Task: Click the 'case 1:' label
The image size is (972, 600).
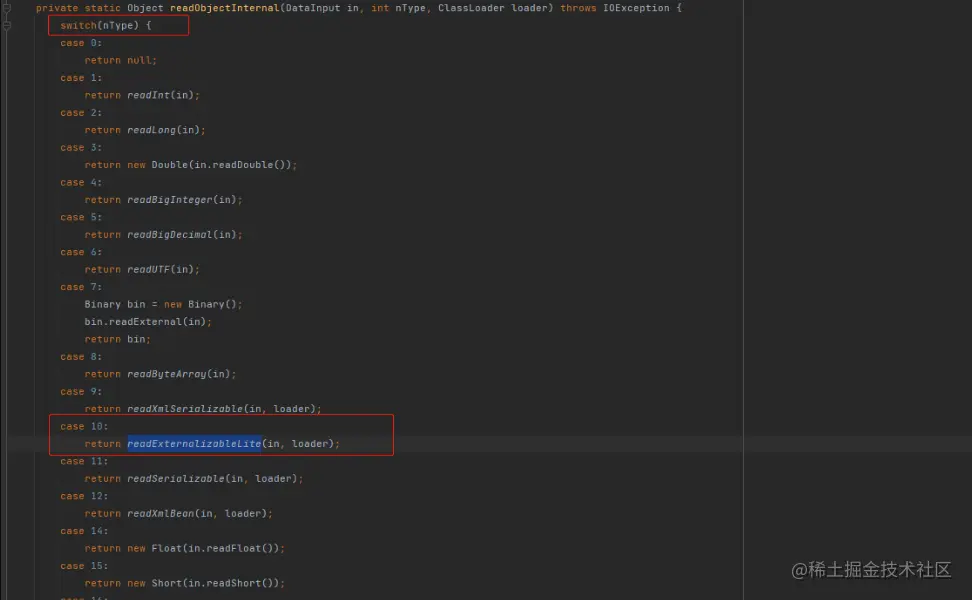Action: tap(81, 77)
